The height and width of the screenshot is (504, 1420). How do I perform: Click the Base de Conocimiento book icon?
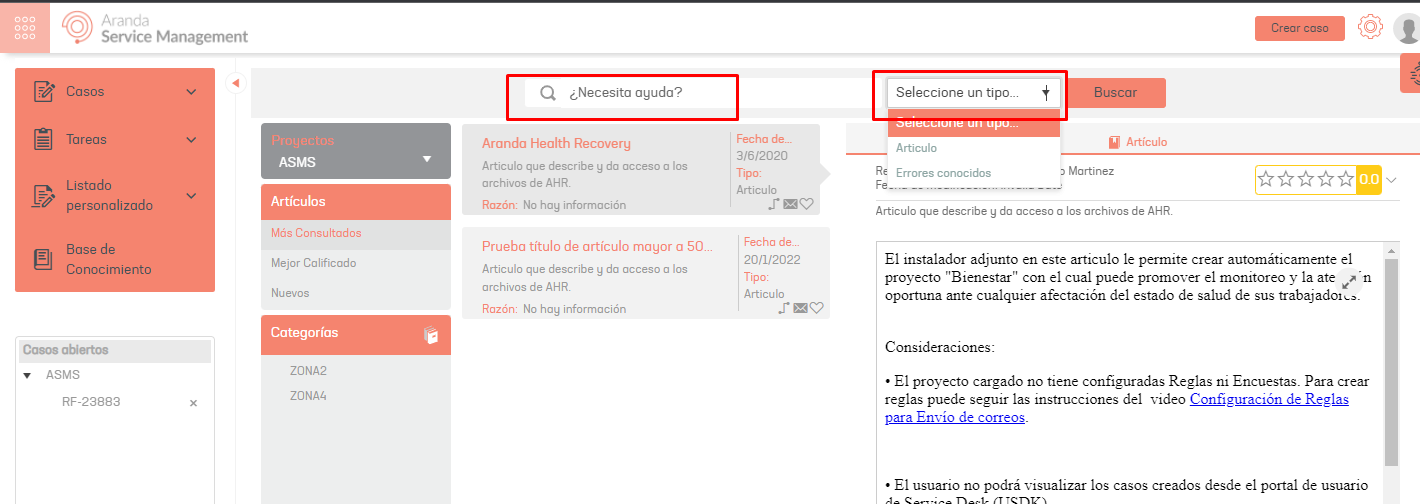(43, 259)
